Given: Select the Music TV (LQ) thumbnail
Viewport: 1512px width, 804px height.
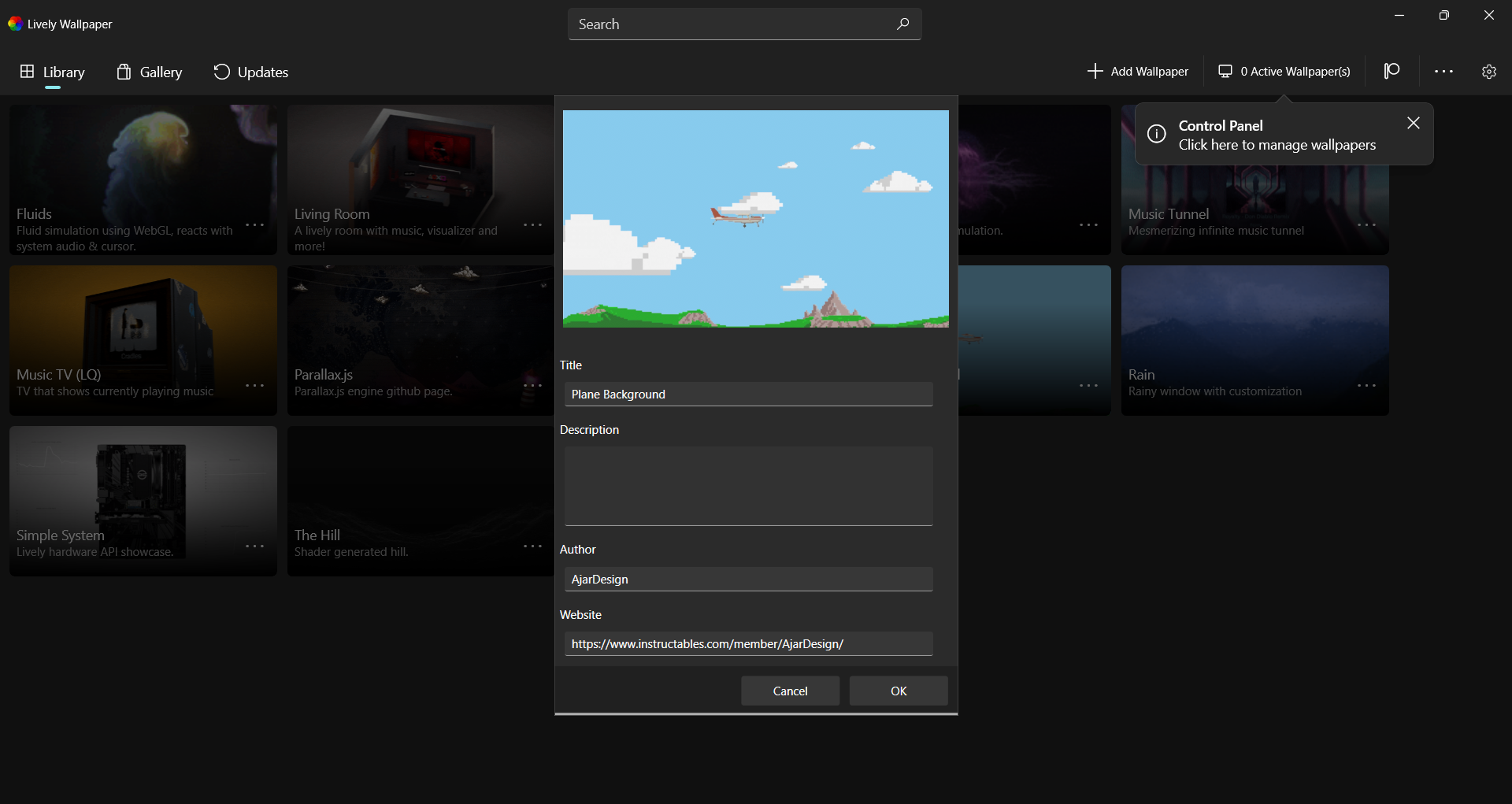Looking at the screenshot, I should 143,340.
